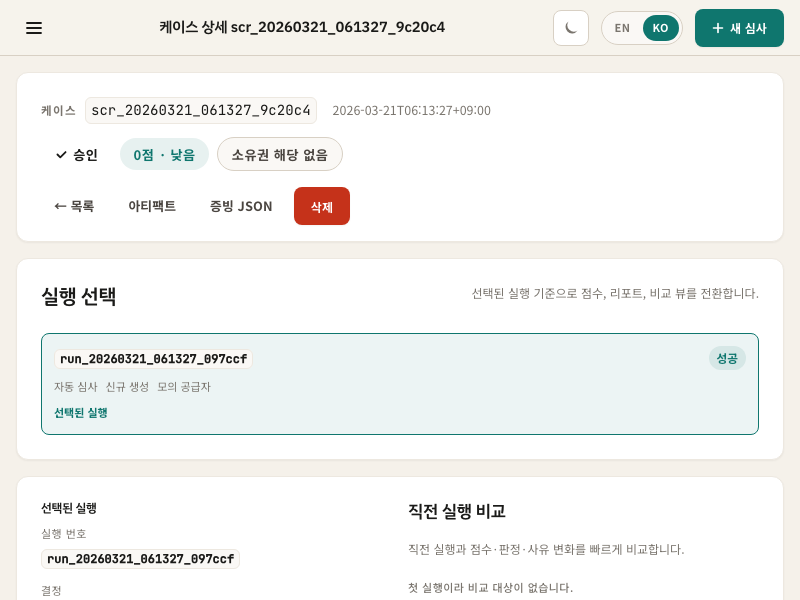Open the 증빙 JSON view
The height and width of the screenshot is (600, 800).
click(241, 206)
